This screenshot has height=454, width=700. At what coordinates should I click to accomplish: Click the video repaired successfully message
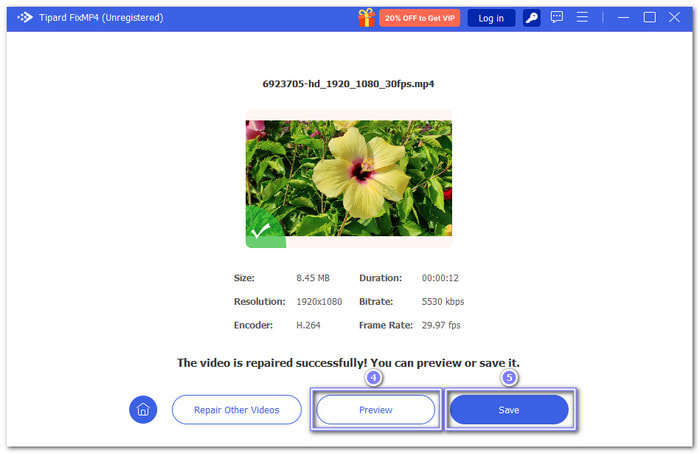[x=349, y=362]
